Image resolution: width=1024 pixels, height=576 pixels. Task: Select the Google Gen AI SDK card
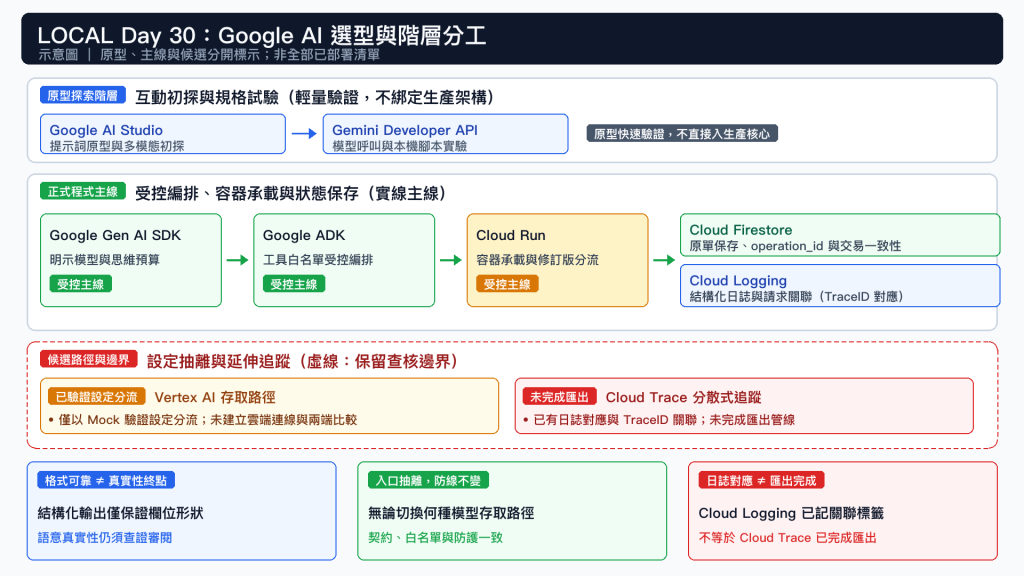coord(131,260)
